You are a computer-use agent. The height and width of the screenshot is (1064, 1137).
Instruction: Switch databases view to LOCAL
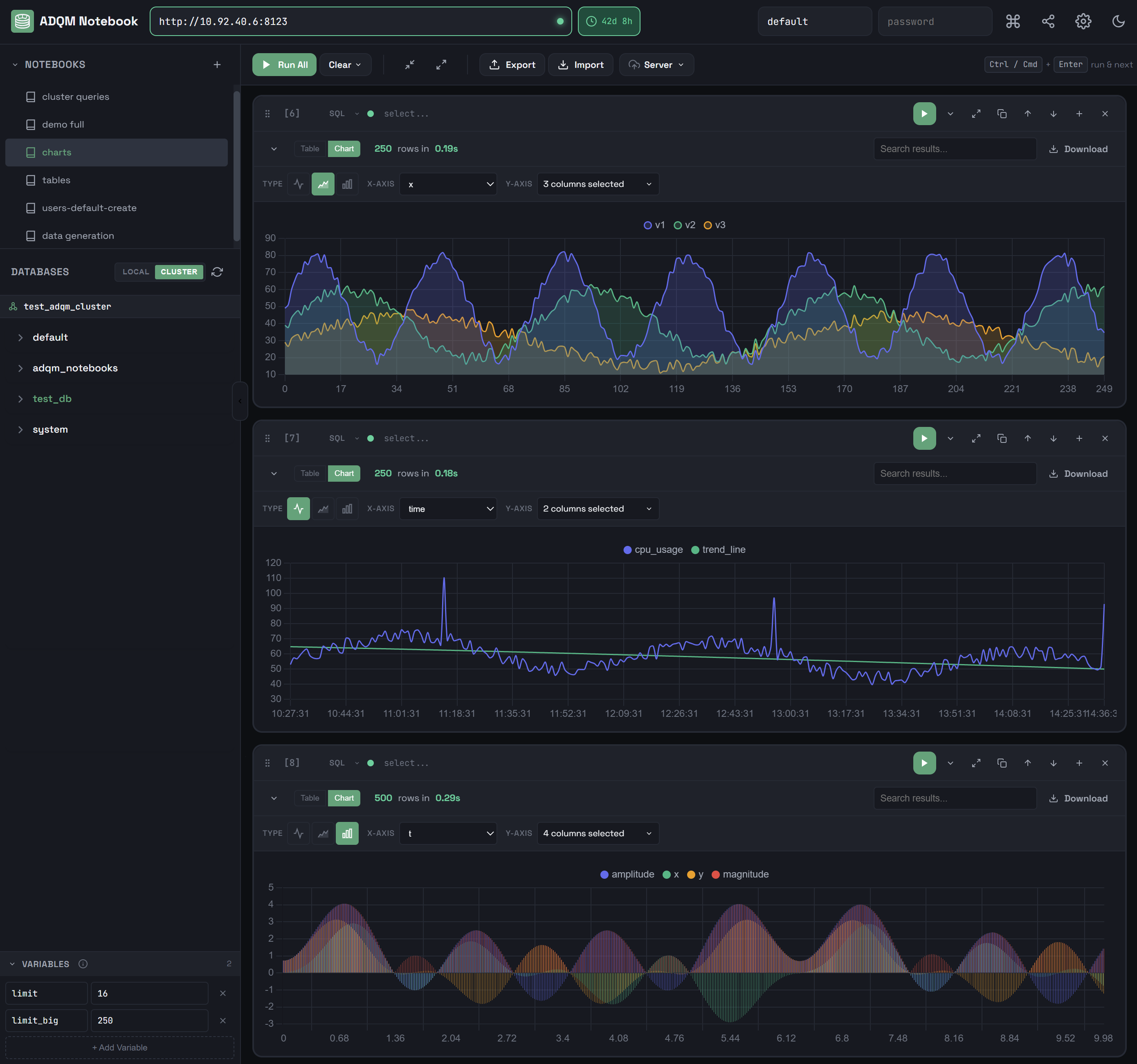pyautogui.click(x=135, y=272)
